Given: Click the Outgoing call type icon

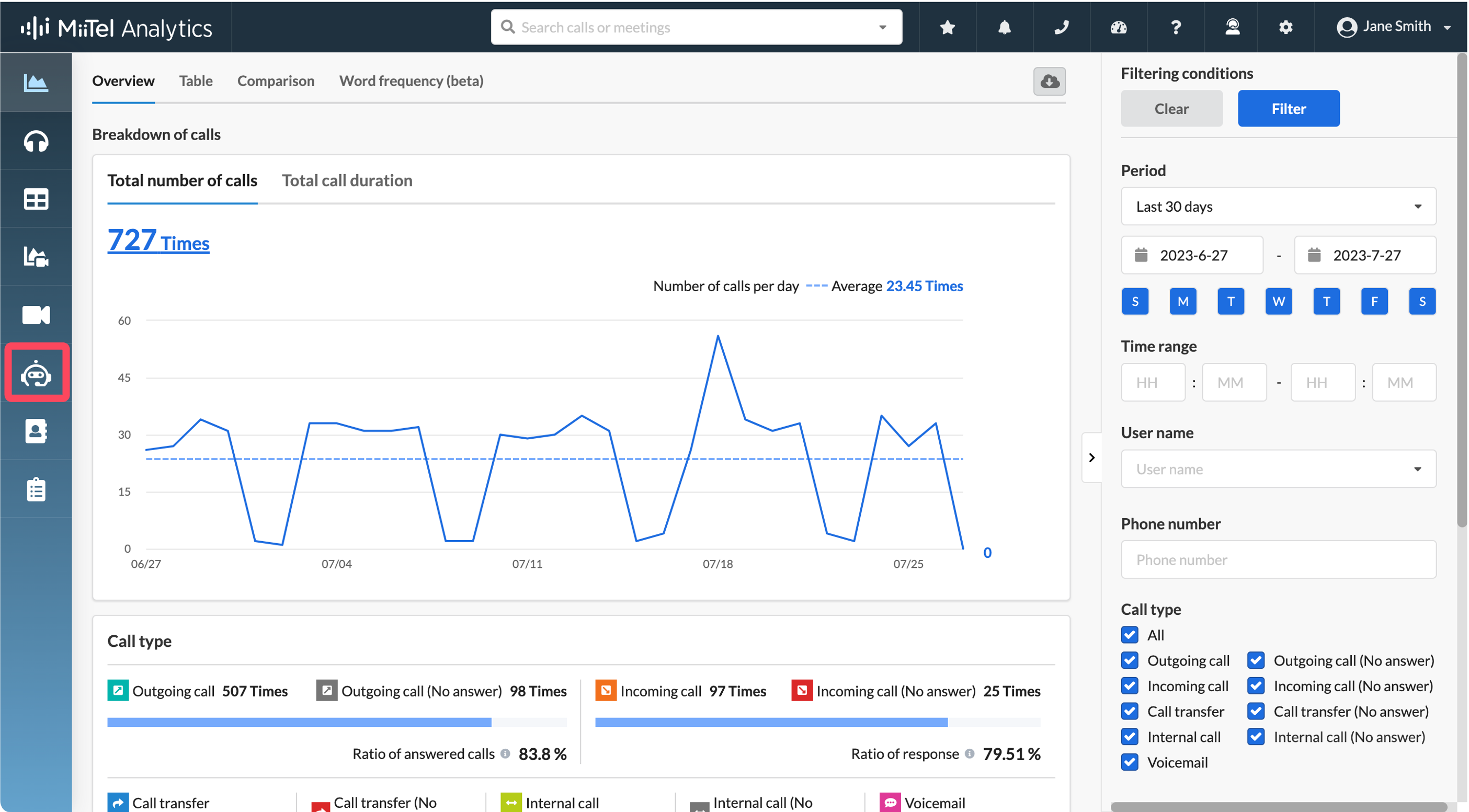Looking at the screenshot, I should tap(118, 690).
